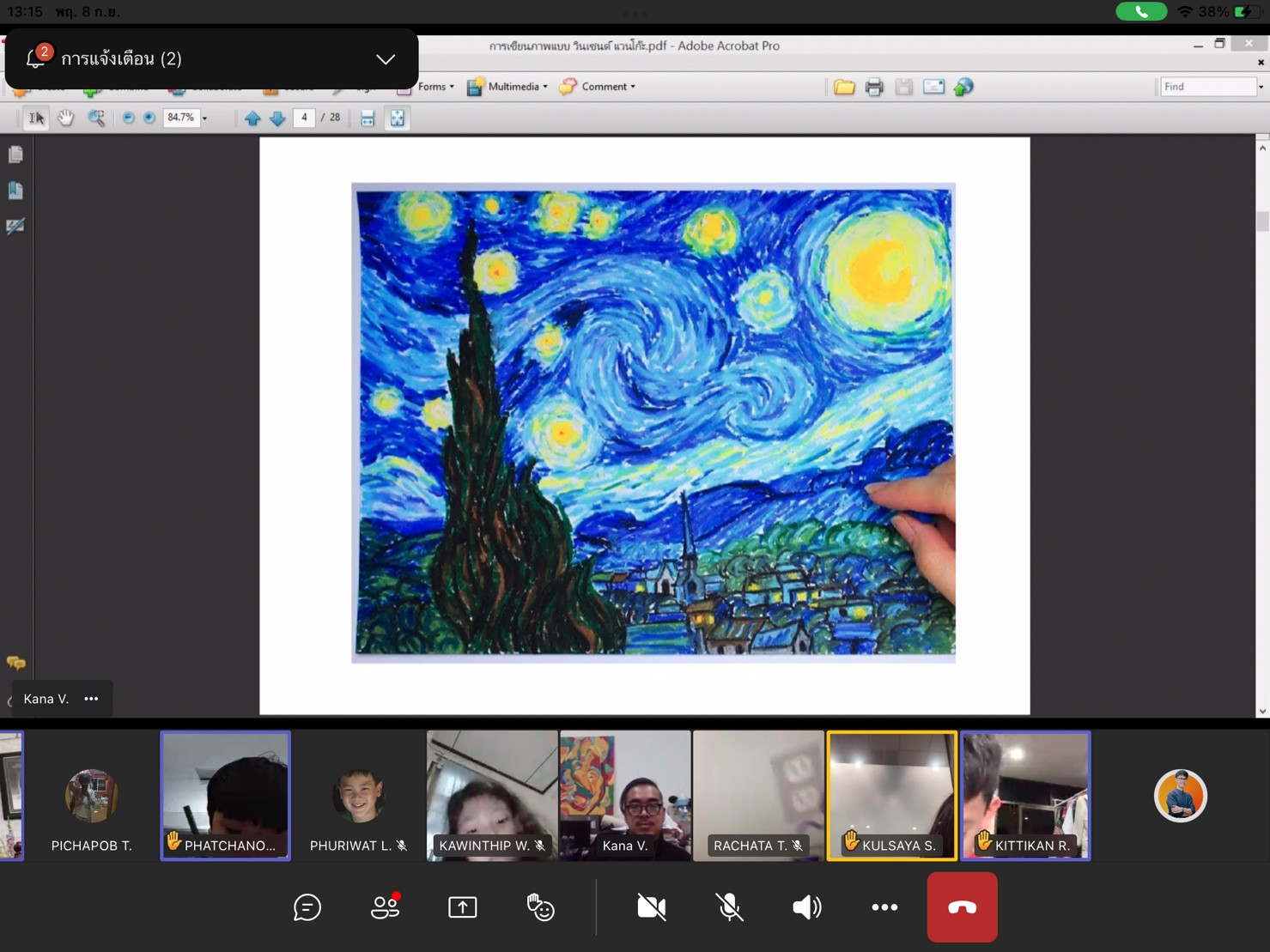This screenshot has height=952, width=1270.
Task: Select RACHATA T. participant video tile
Action: coord(758,796)
